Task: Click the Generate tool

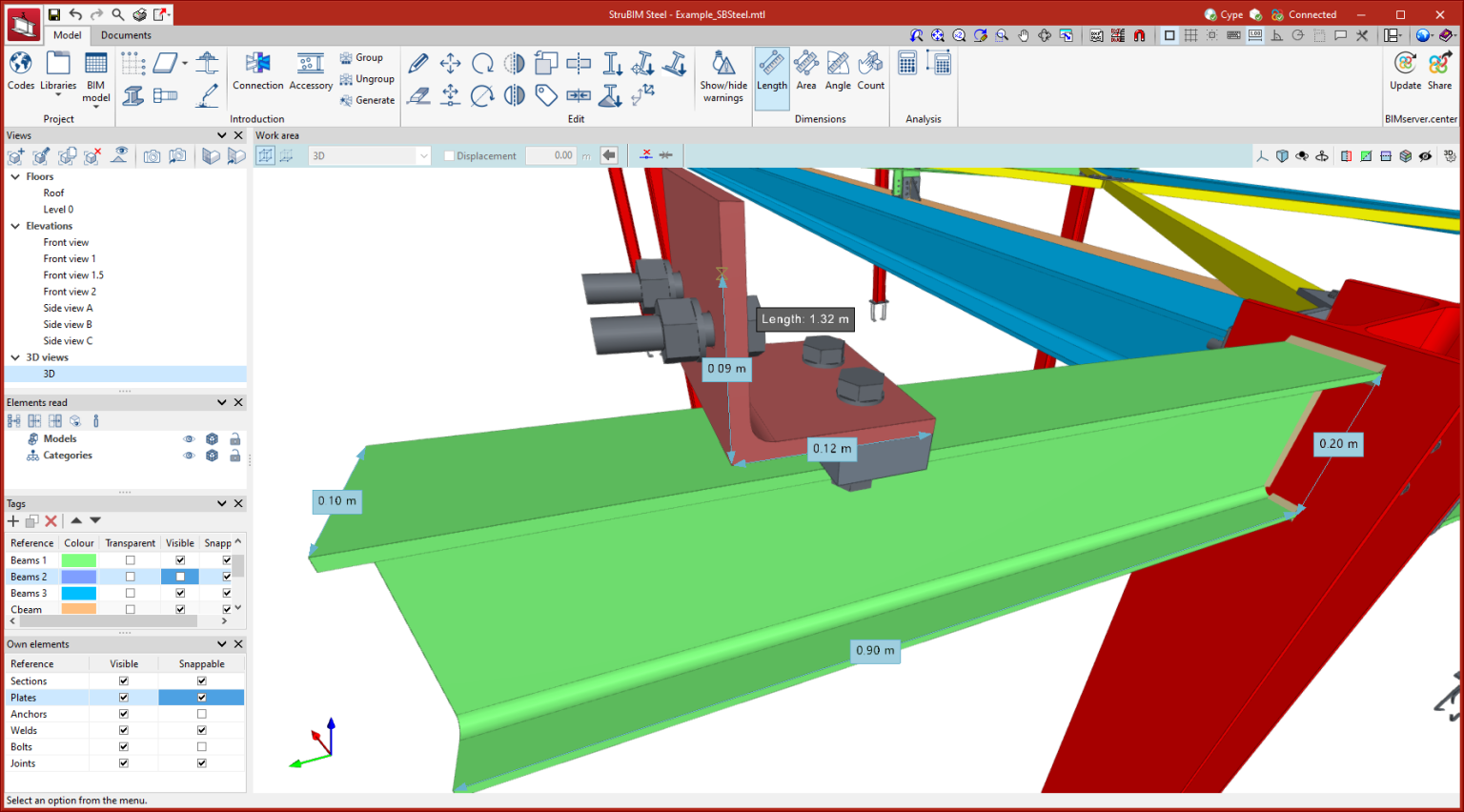Action: pyautogui.click(x=367, y=100)
